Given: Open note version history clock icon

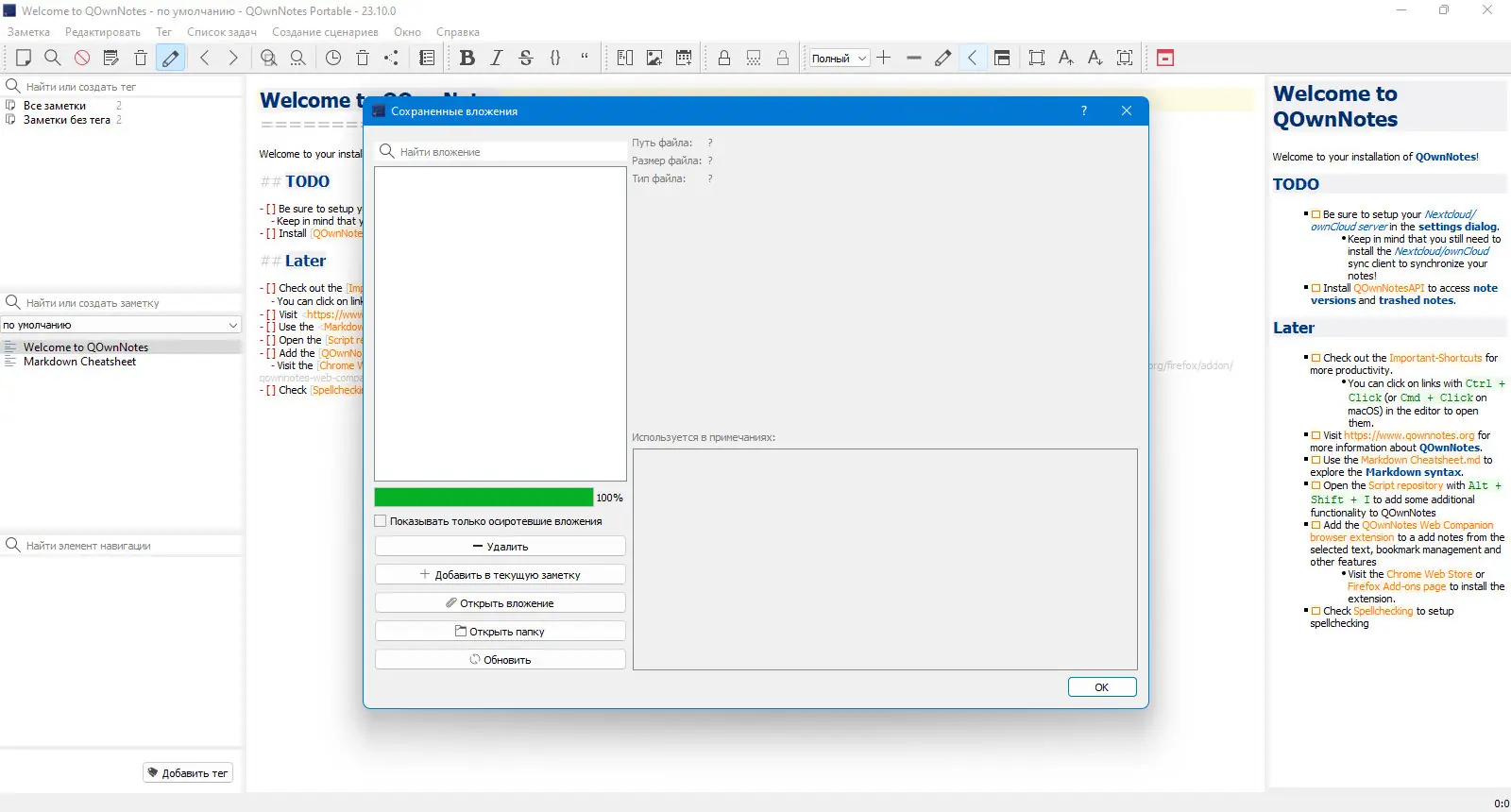Looking at the screenshot, I should point(333,58).
